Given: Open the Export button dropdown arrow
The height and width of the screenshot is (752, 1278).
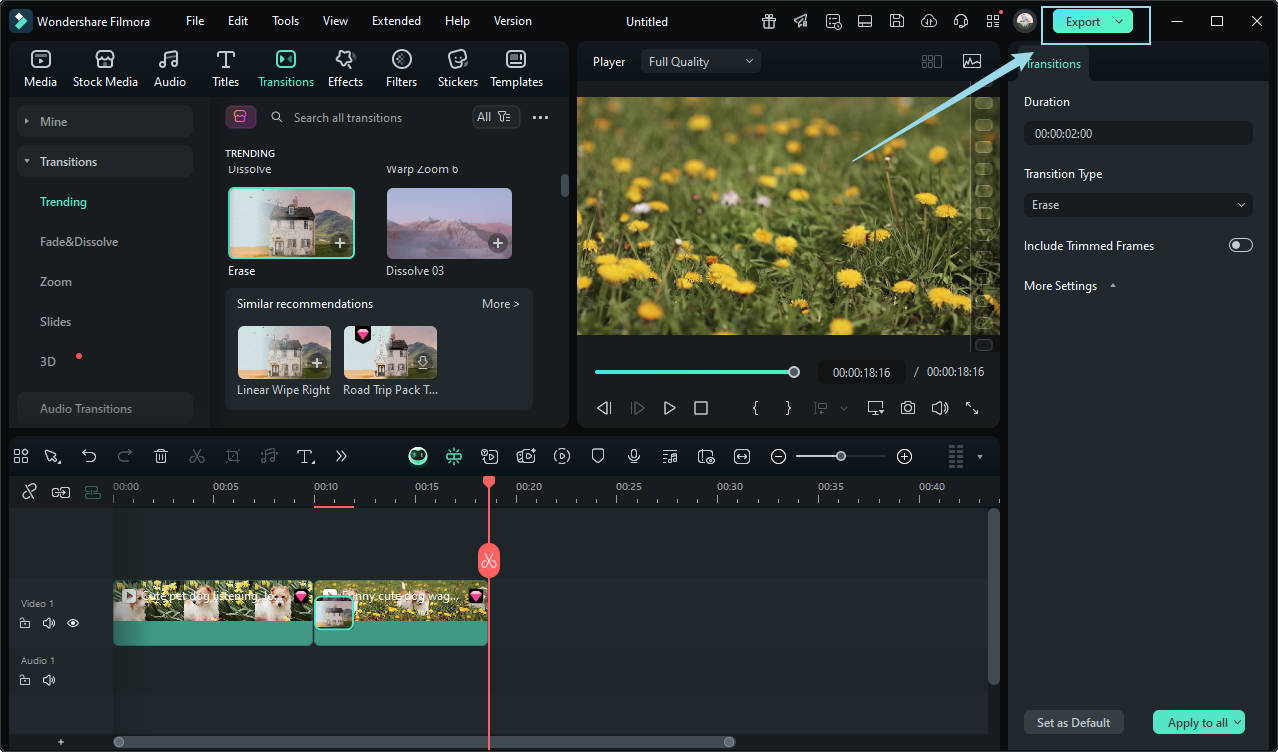Looking at the screenshot, I should (1119, 21).
